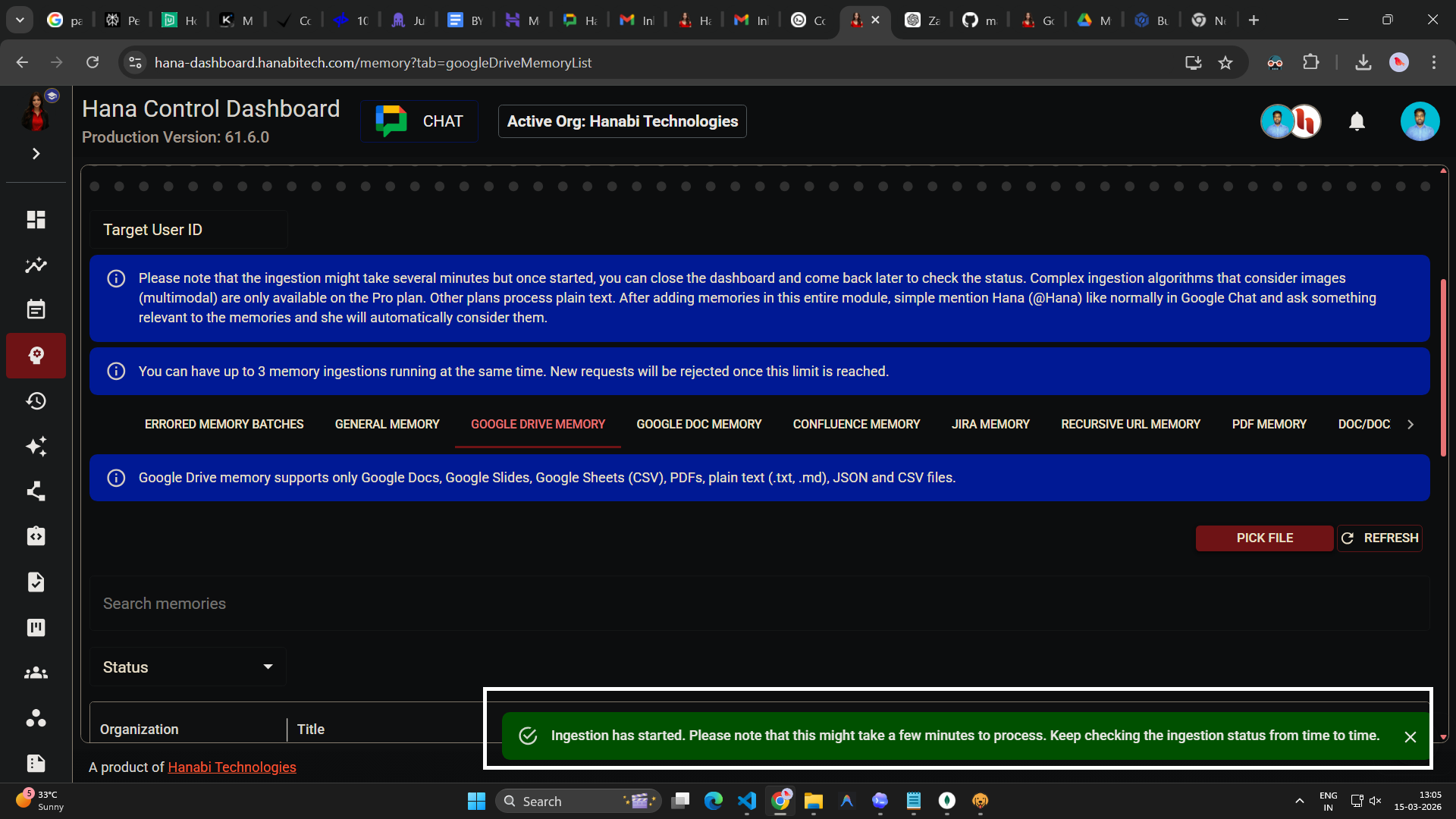1456x819 pixels.
Task: Open the dashboard grid icon in sidebar
Action: [36, 220]
